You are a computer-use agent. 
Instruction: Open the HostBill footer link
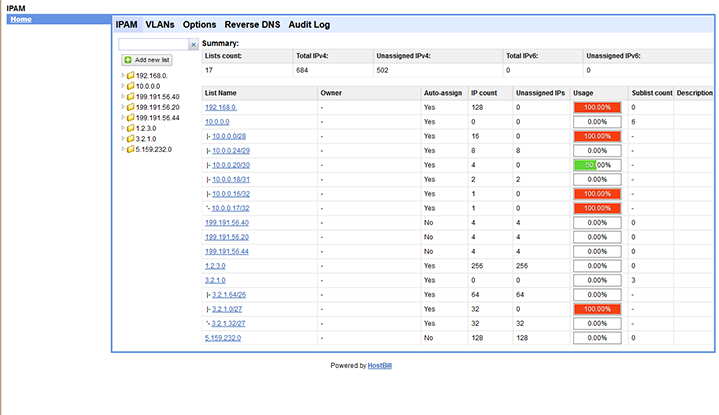[x=380, y=365]
